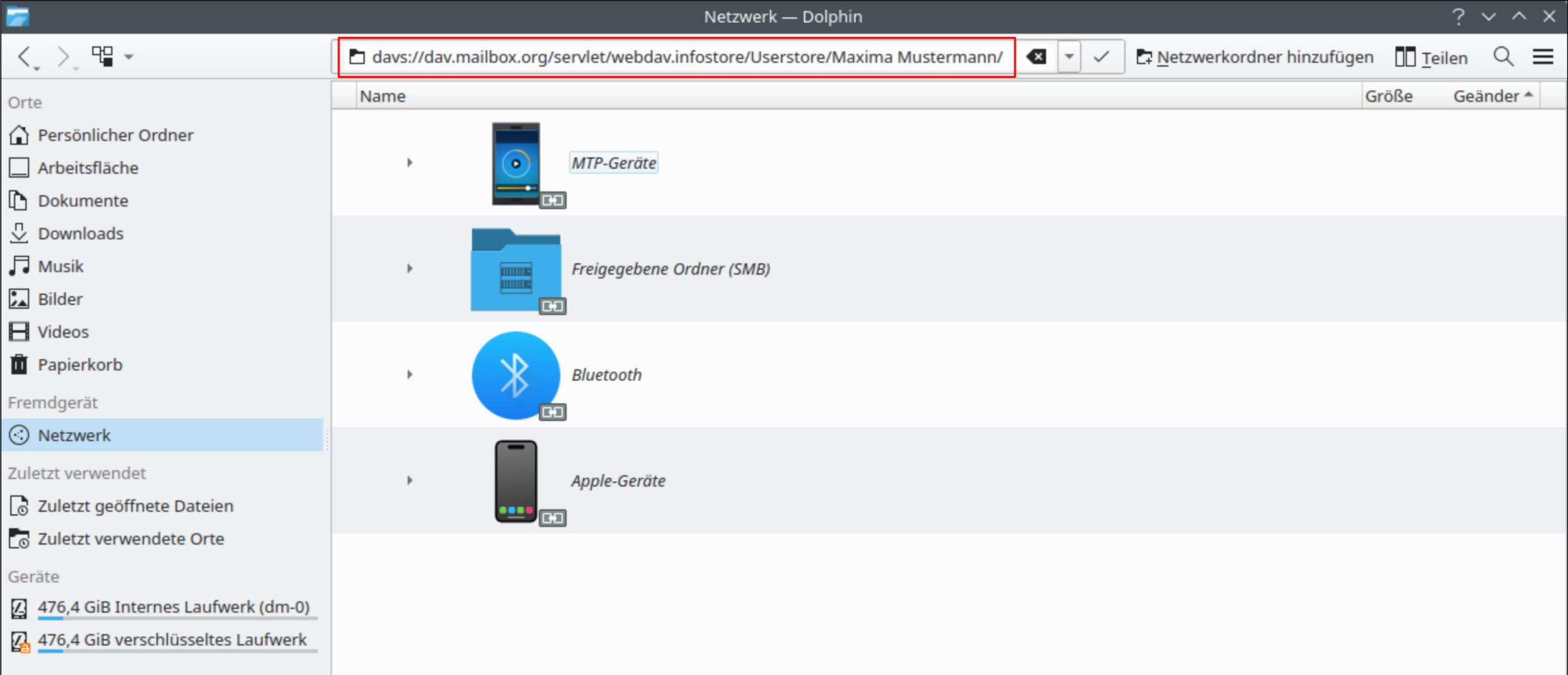
Task: Open Dokumente place
Action: pos(162,201)
